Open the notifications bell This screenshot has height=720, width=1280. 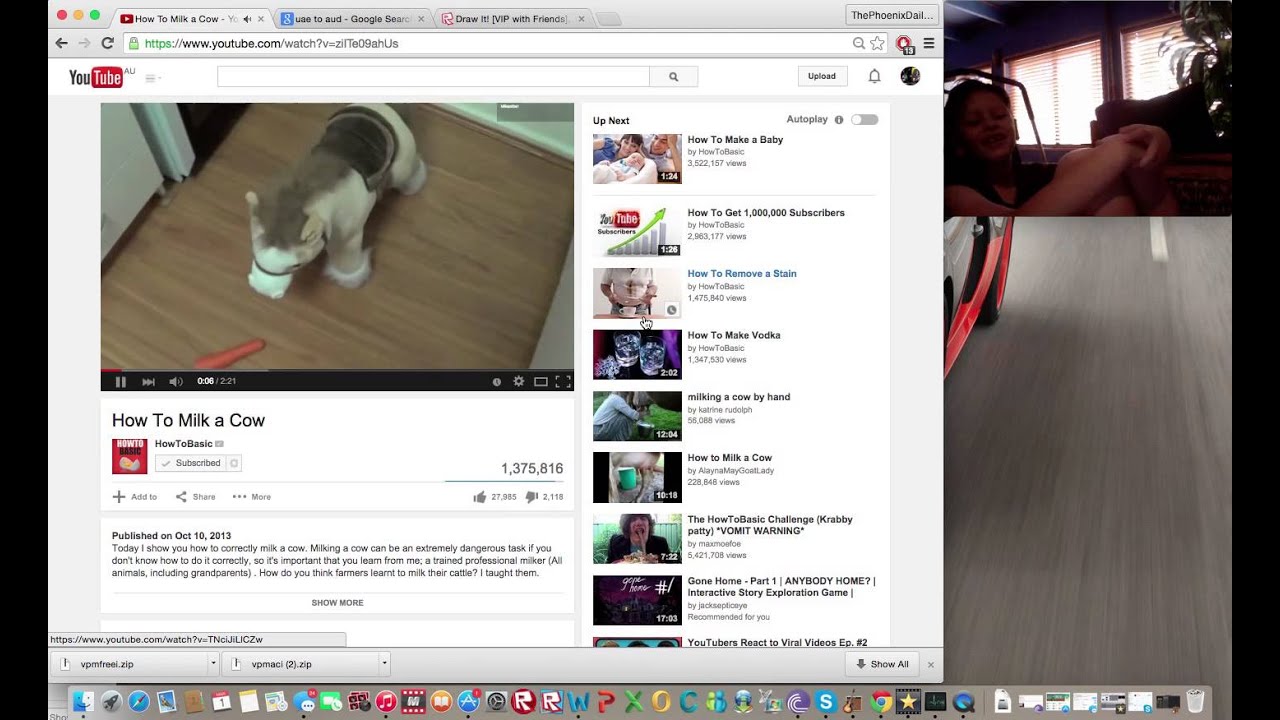pyautogui.click(x=874, y=76)
